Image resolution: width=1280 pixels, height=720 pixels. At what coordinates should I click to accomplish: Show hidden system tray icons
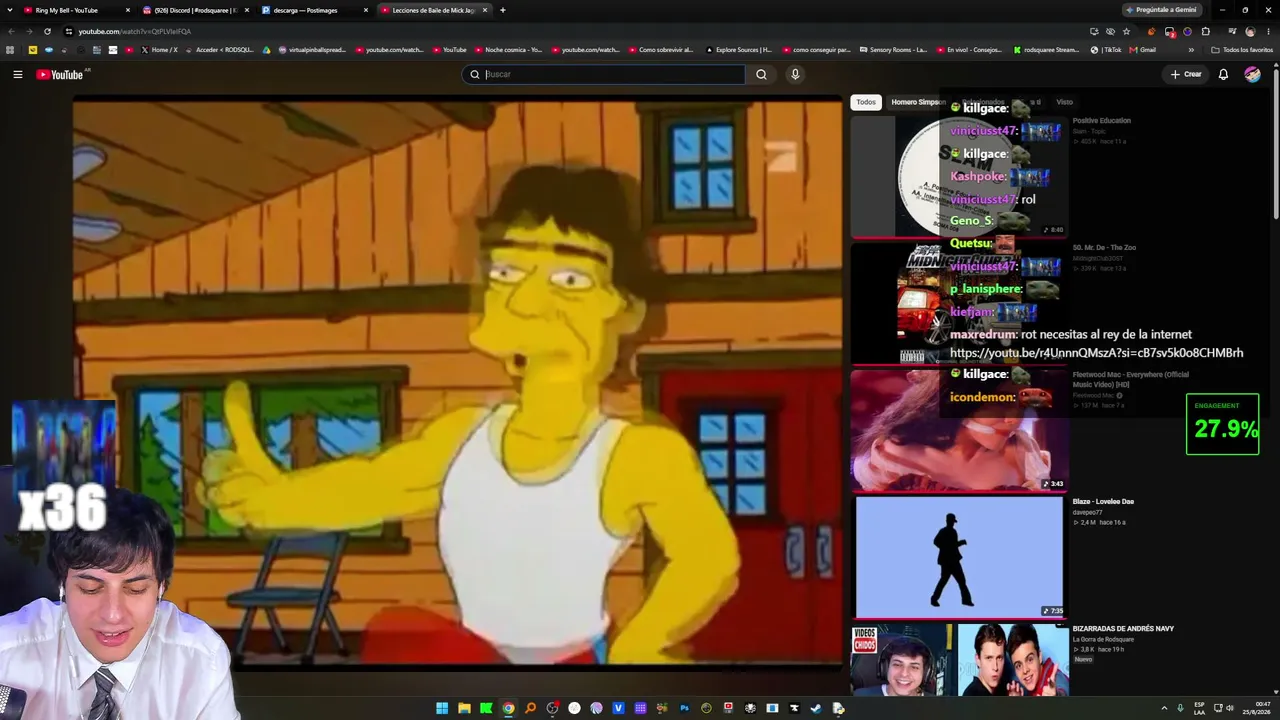(1164, 708)
